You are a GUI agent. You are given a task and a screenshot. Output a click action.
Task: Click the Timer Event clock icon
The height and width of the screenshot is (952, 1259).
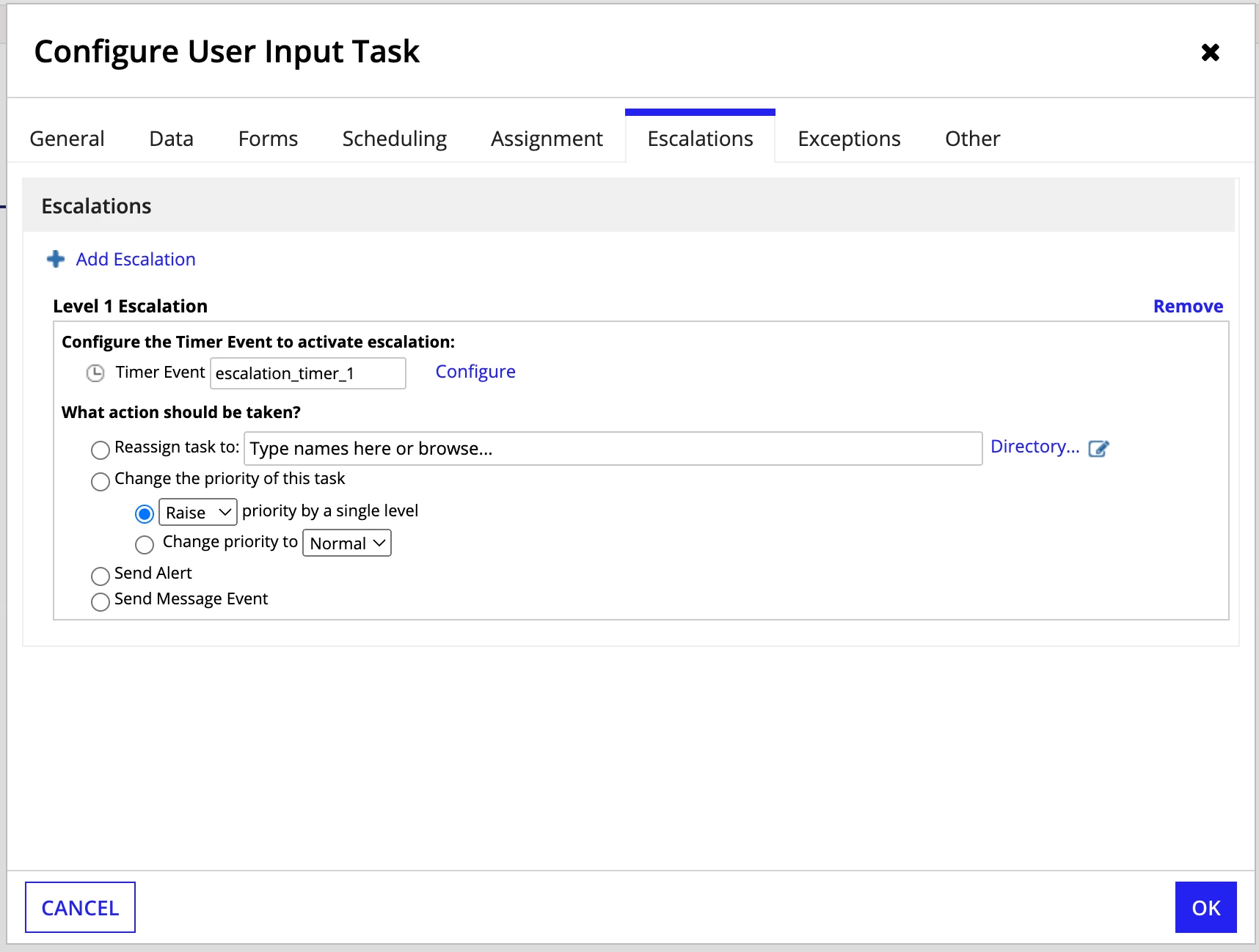(95, 373)
